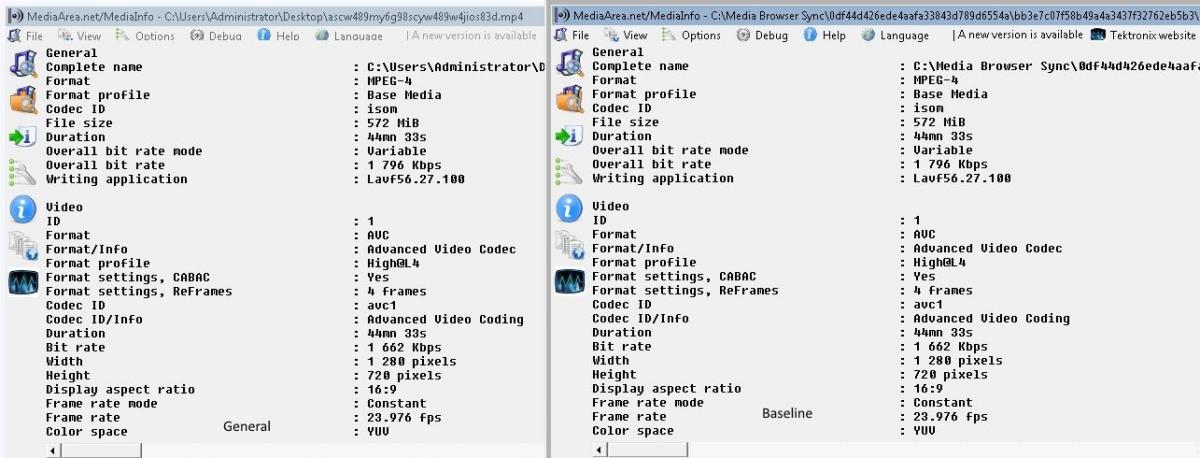This screenshot has width=1200, height=458.
Task: Click view documents icon in right window sidebar
Action: (x=569, y=244)
